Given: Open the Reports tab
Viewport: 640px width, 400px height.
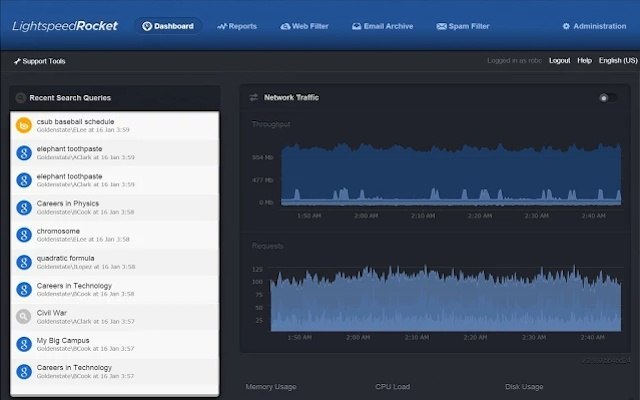Looking at the screenshot, I should click(237, 26).
